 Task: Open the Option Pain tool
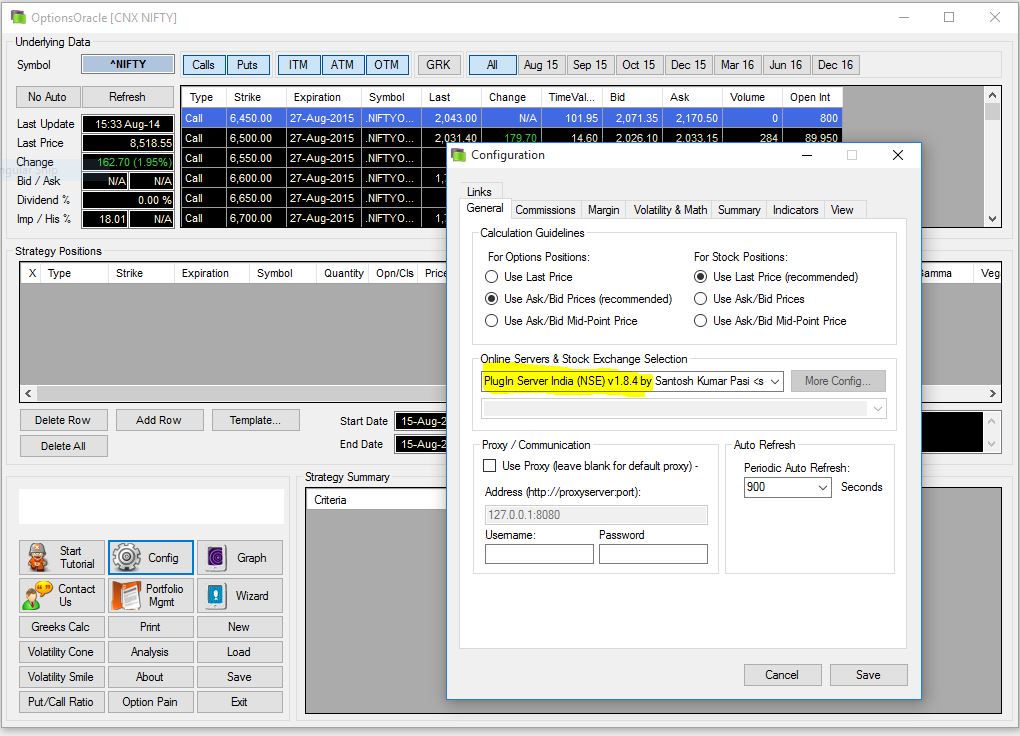tap(150, 702)
